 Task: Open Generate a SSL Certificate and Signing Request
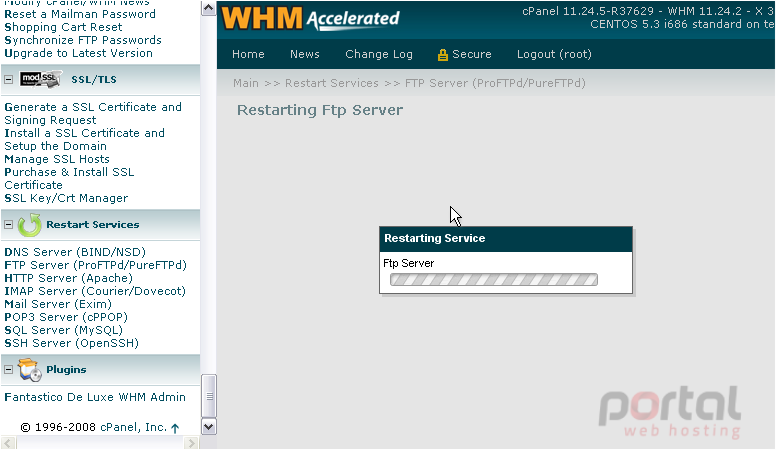pyautogui.click(x=93, y=114)
